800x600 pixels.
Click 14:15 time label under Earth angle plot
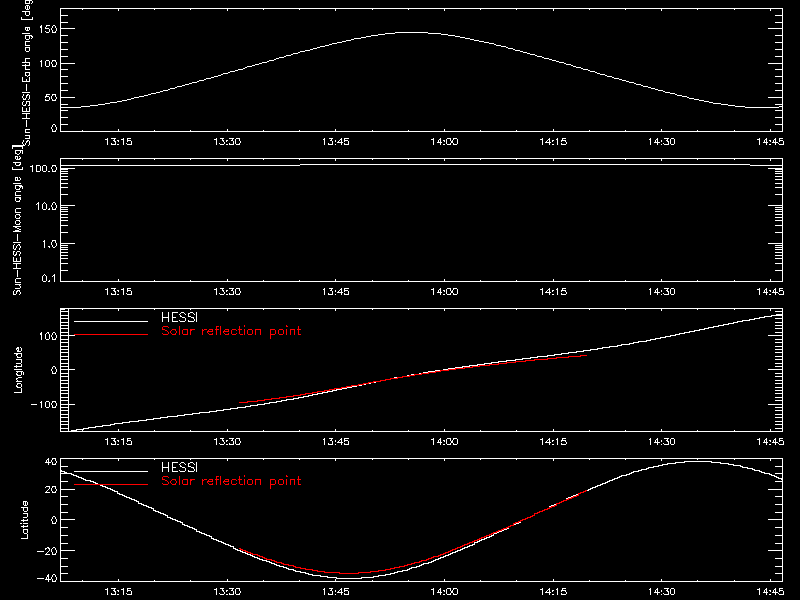553,141
